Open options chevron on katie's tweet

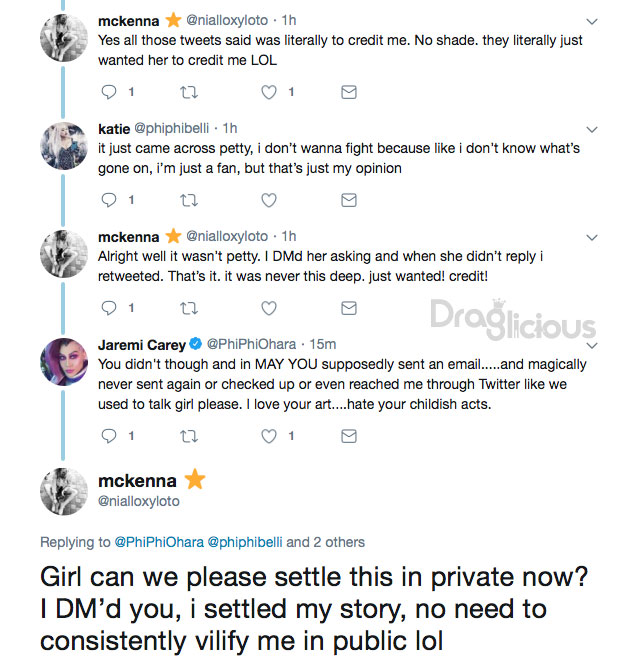(x=592, y=129)
